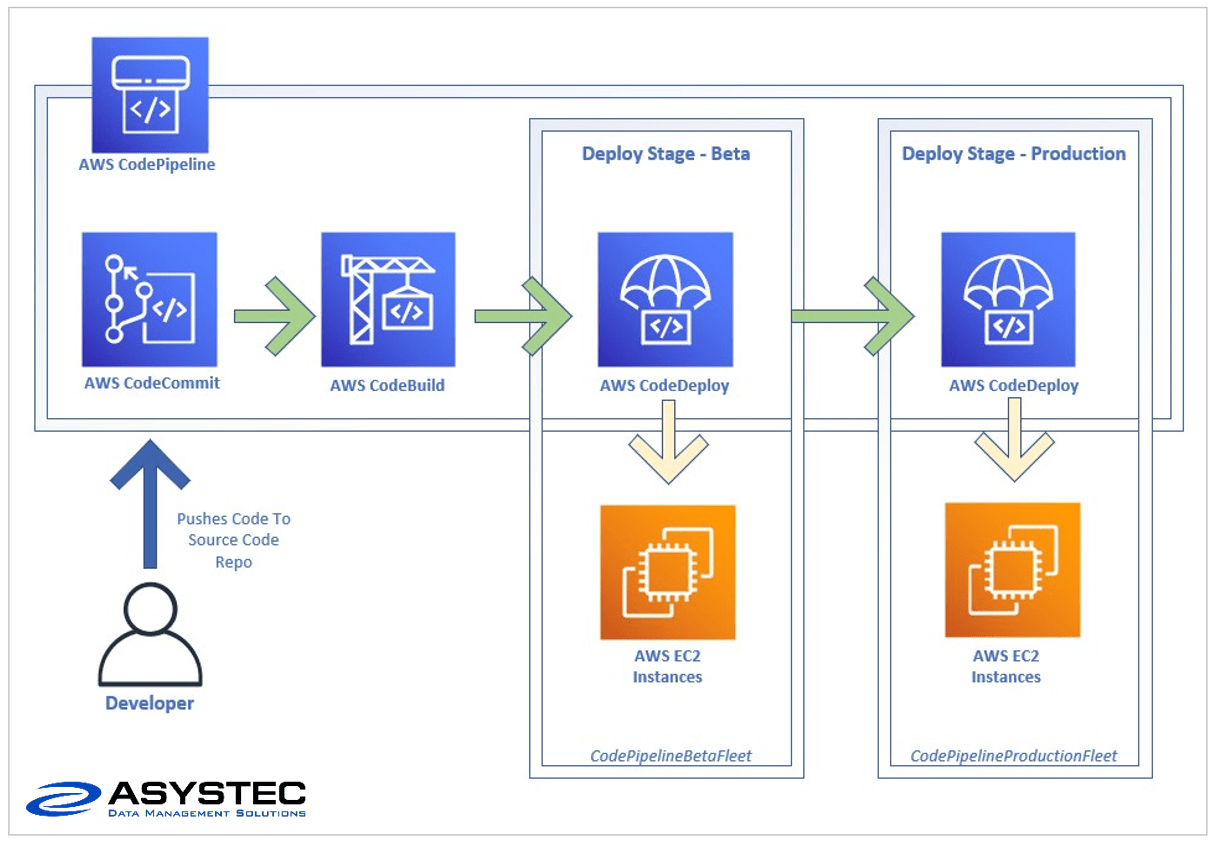The width and height of the screenshot is (1218, 846).
Task: Click the "AWS CodeCommit" label
Action: pos(152,383)
